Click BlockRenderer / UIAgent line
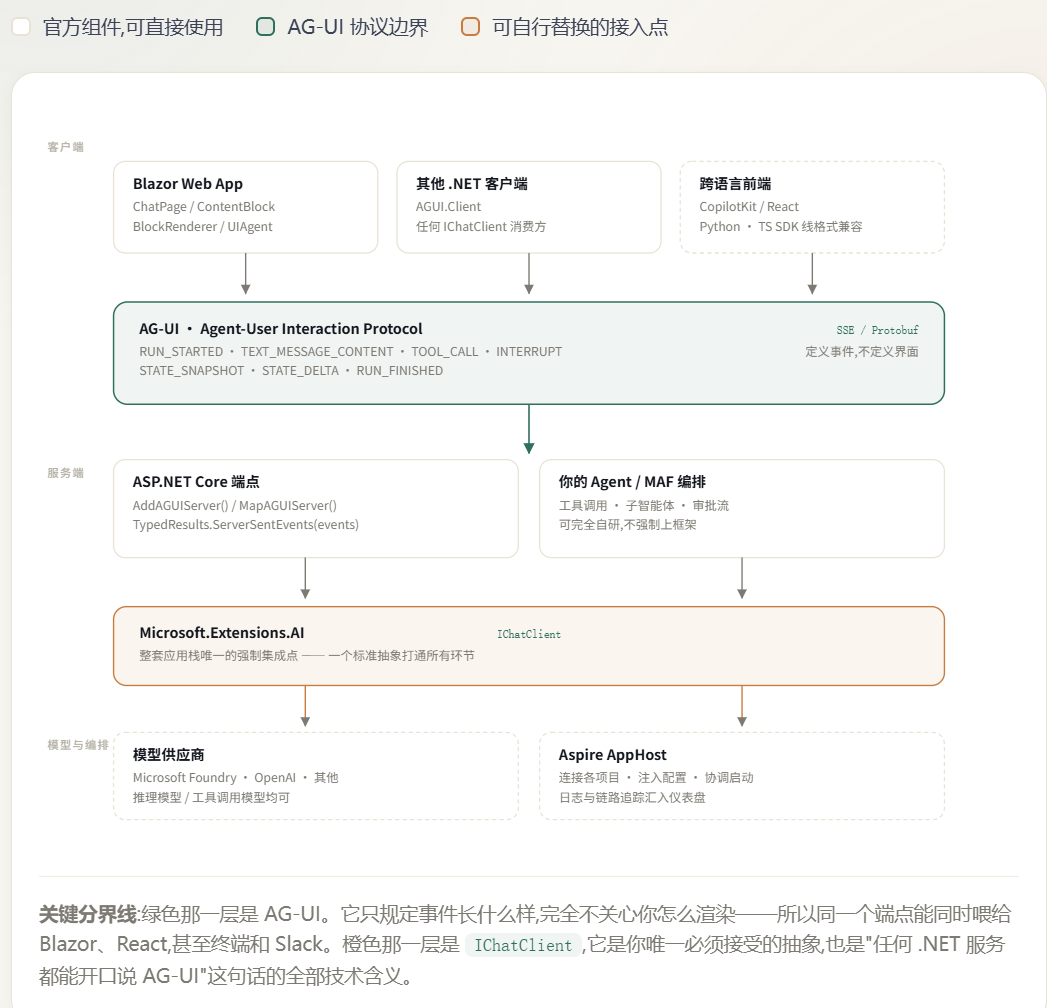Image resolution: width=1047 pixels, height=1008 pixels. [x=202, y=226]
